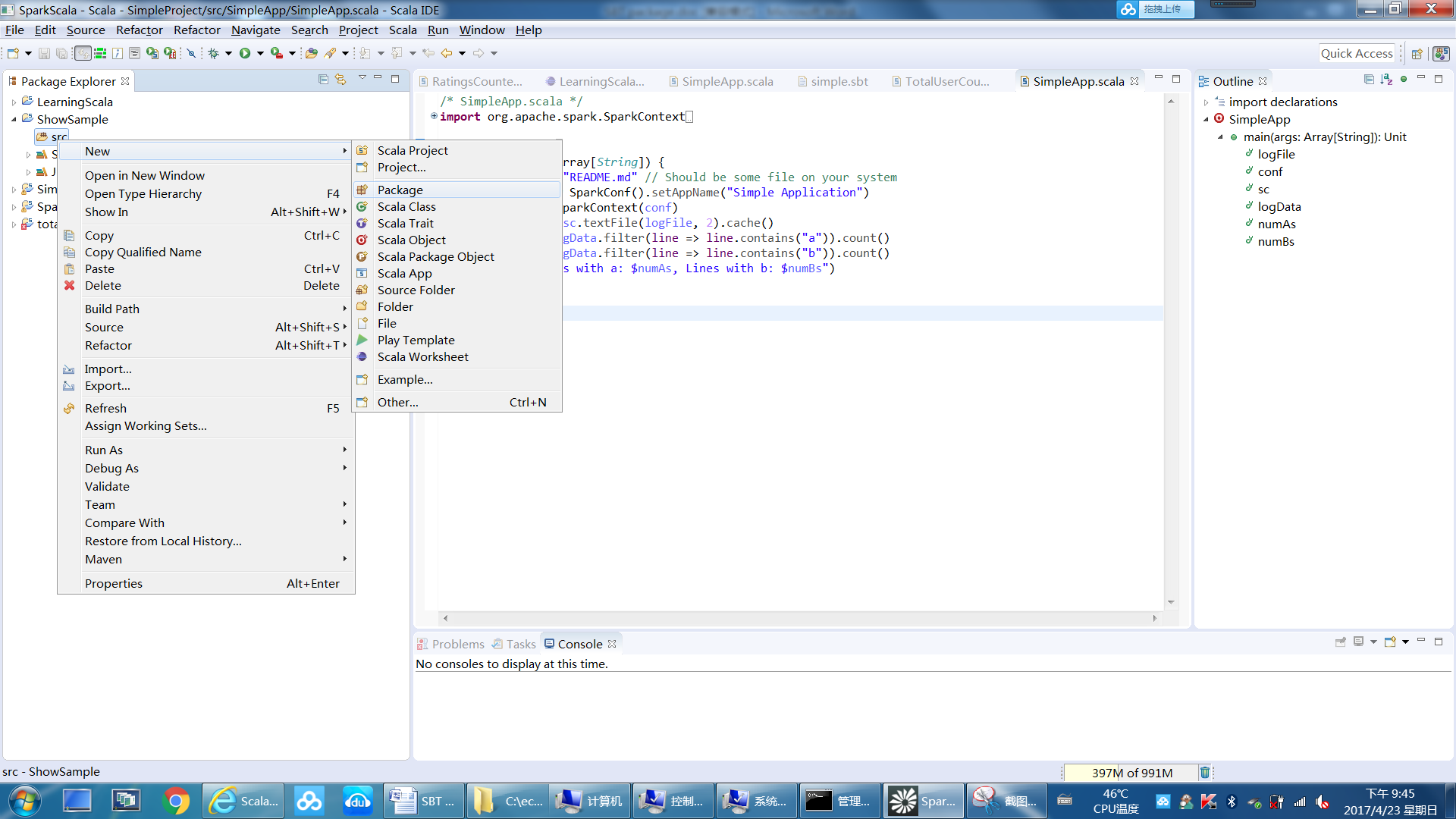The height and width of the screenshot is (819, 1456).
Task: Open the New wizard dropdown arrow
Action: tap(28, 53)
